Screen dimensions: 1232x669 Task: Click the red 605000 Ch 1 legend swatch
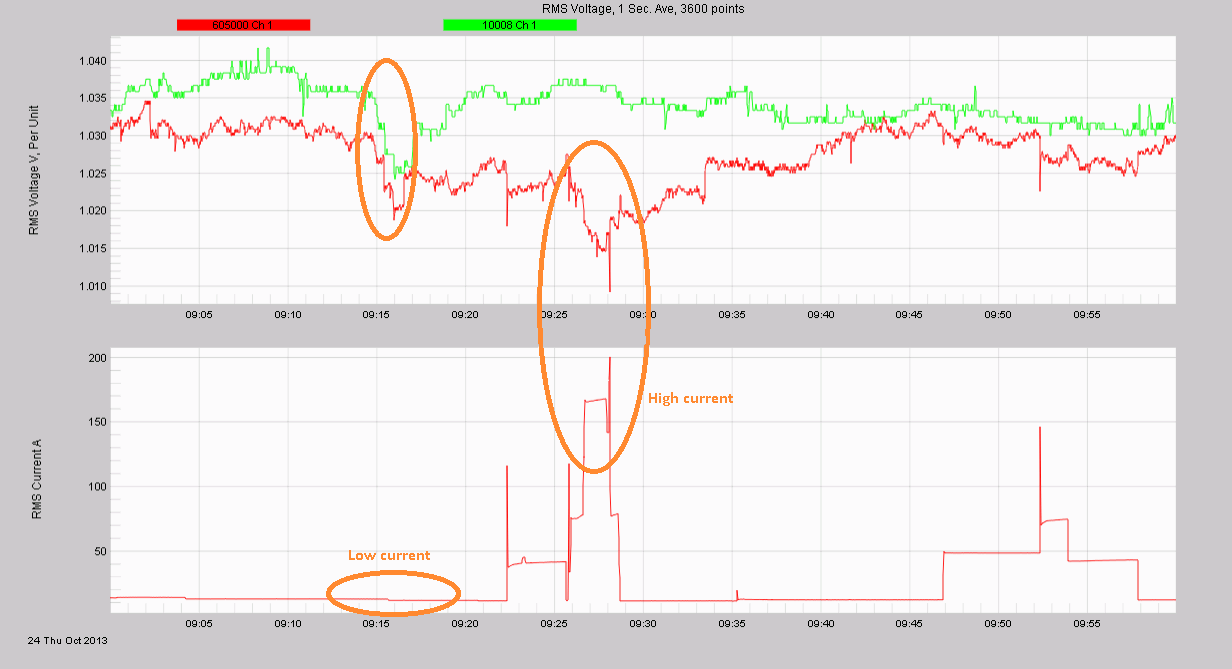[x=243, y=25]
